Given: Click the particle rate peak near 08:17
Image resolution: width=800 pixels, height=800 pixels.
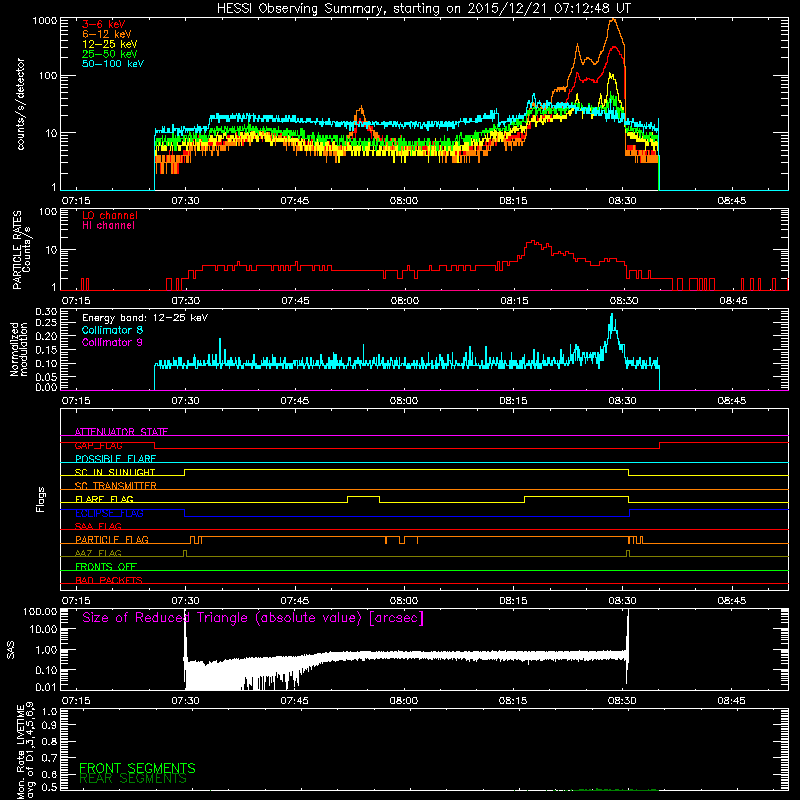Looking at the screenshot, I should [534, 242].
